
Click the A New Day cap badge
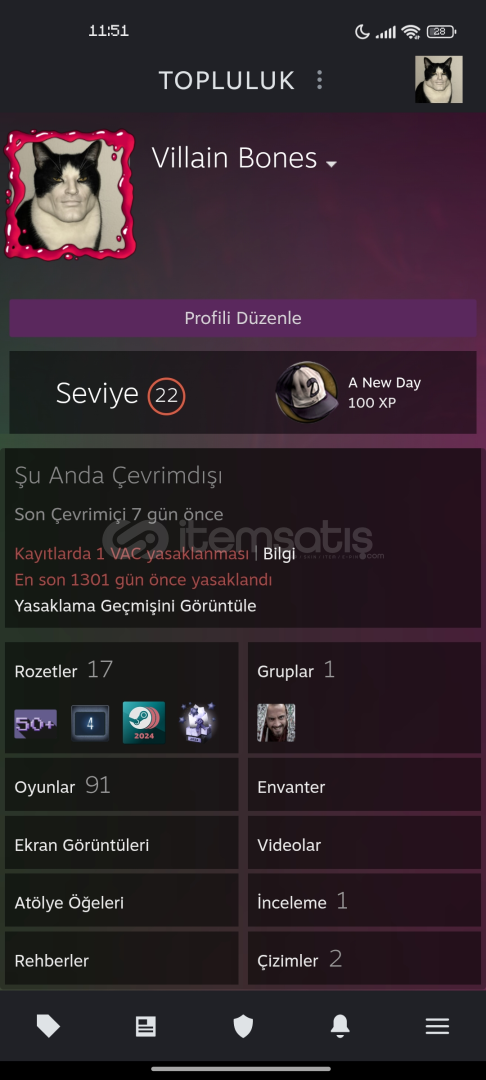[307, 392]
